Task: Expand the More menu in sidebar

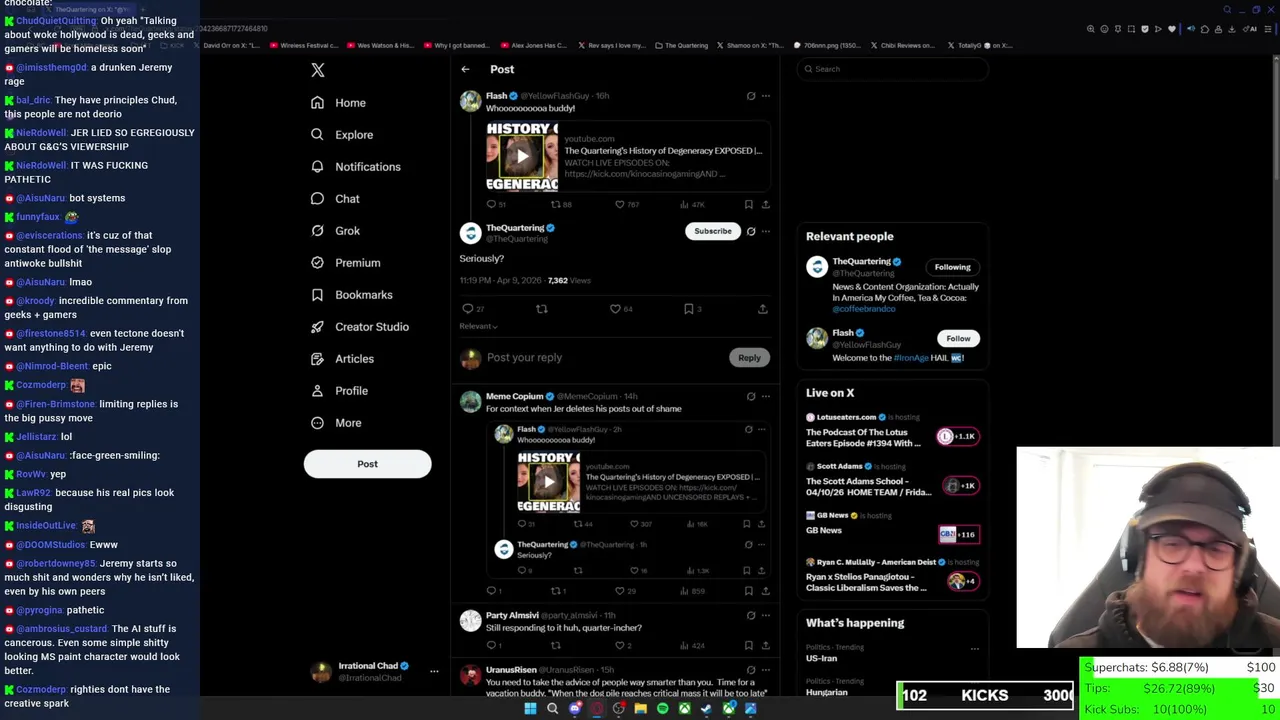Action: click(335, 423)
